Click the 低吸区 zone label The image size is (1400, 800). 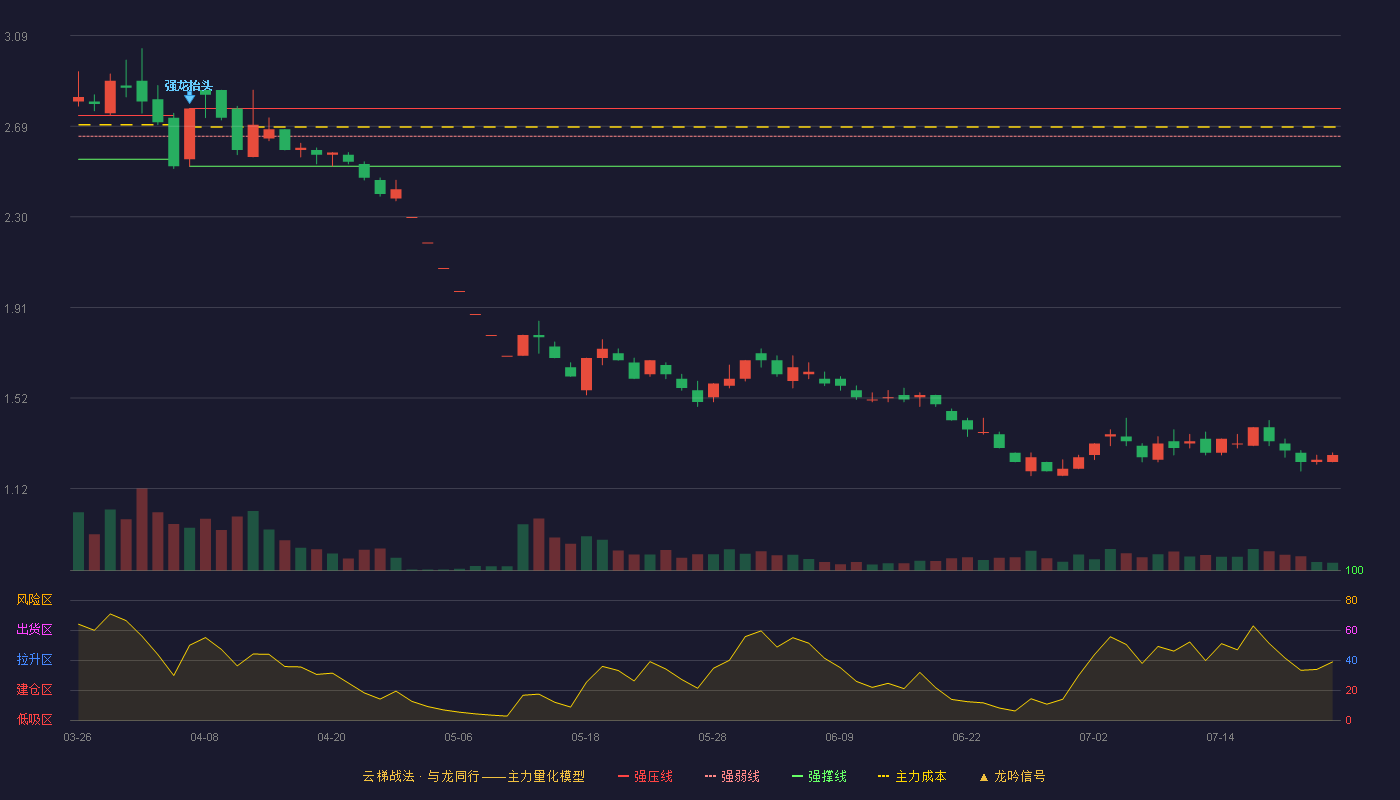pos(34,719)
